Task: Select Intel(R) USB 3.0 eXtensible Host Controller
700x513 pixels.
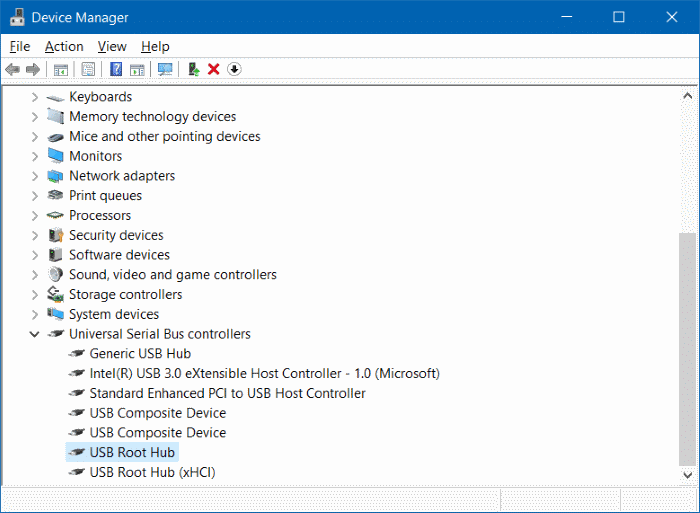Action: pos(265,373)
